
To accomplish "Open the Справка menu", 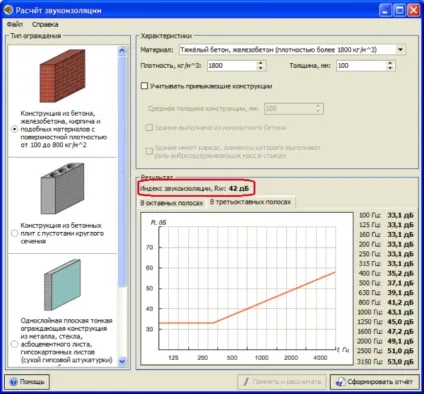I will (x=45, y=24).
